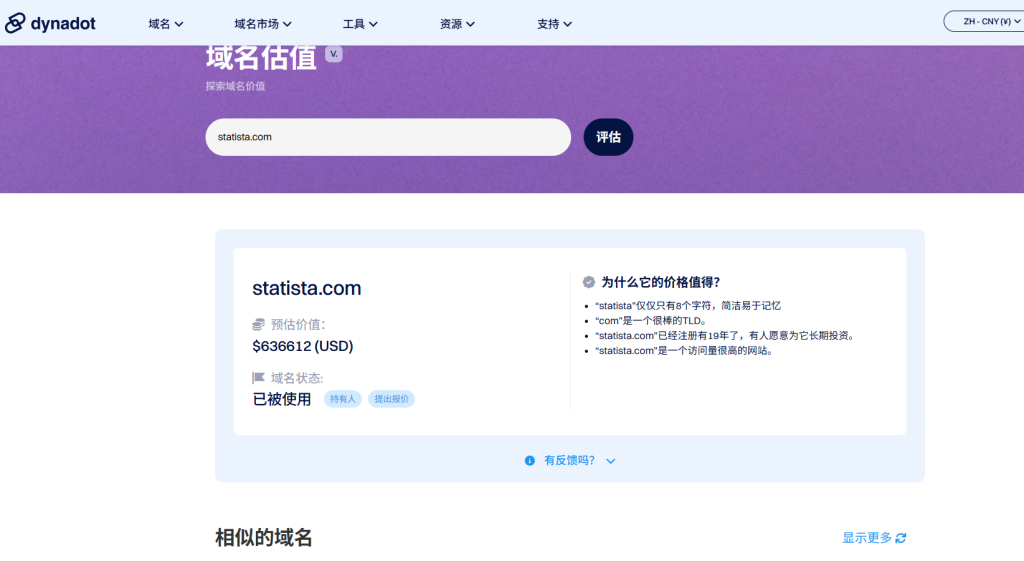1024x561 pixels.
Task: Click the $636612 (USD) value
Action: coord(303,346)
